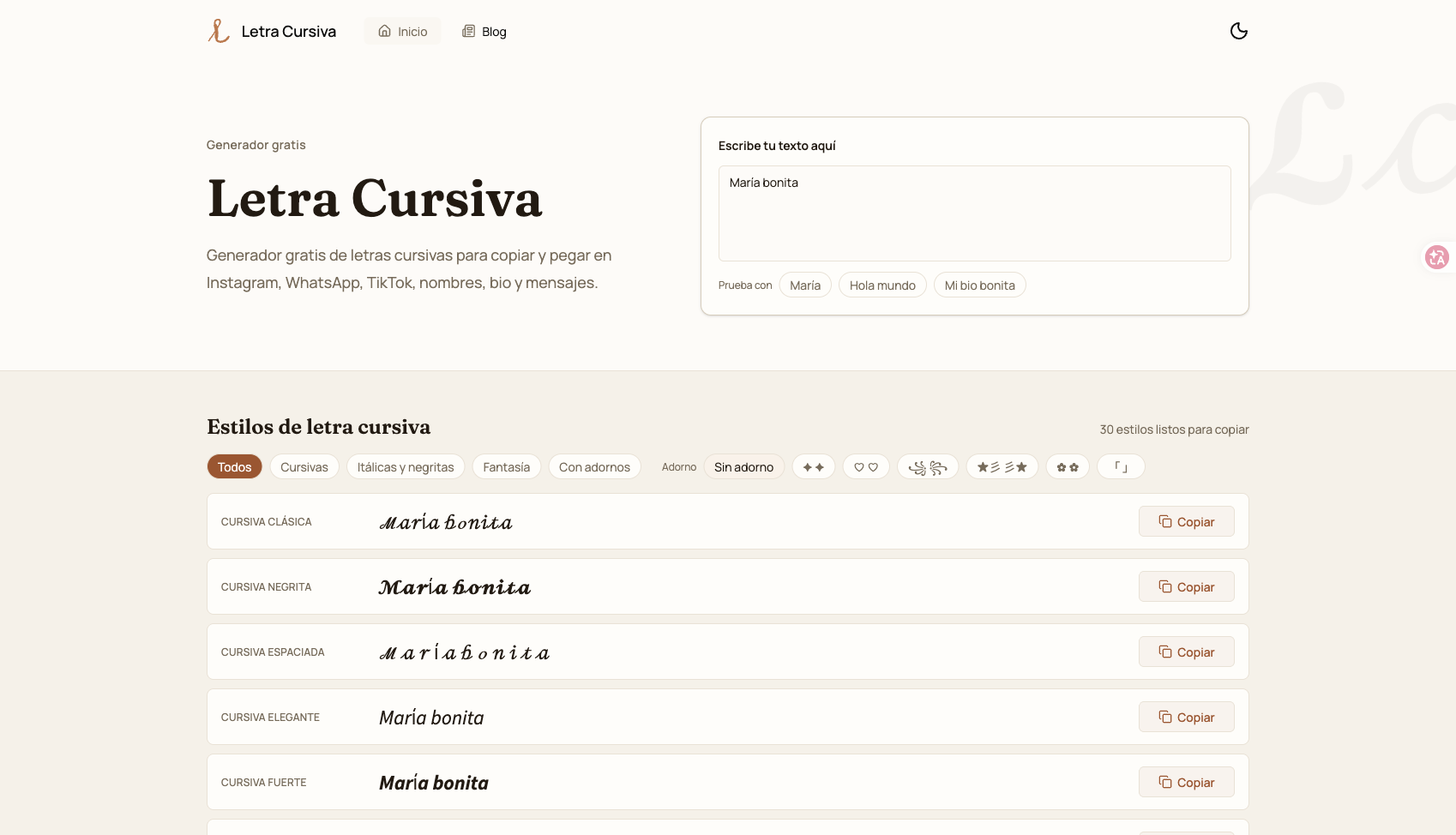Click the CURSIVA CLÁSICA row label

pyautogui.click(x=267, y=522)
